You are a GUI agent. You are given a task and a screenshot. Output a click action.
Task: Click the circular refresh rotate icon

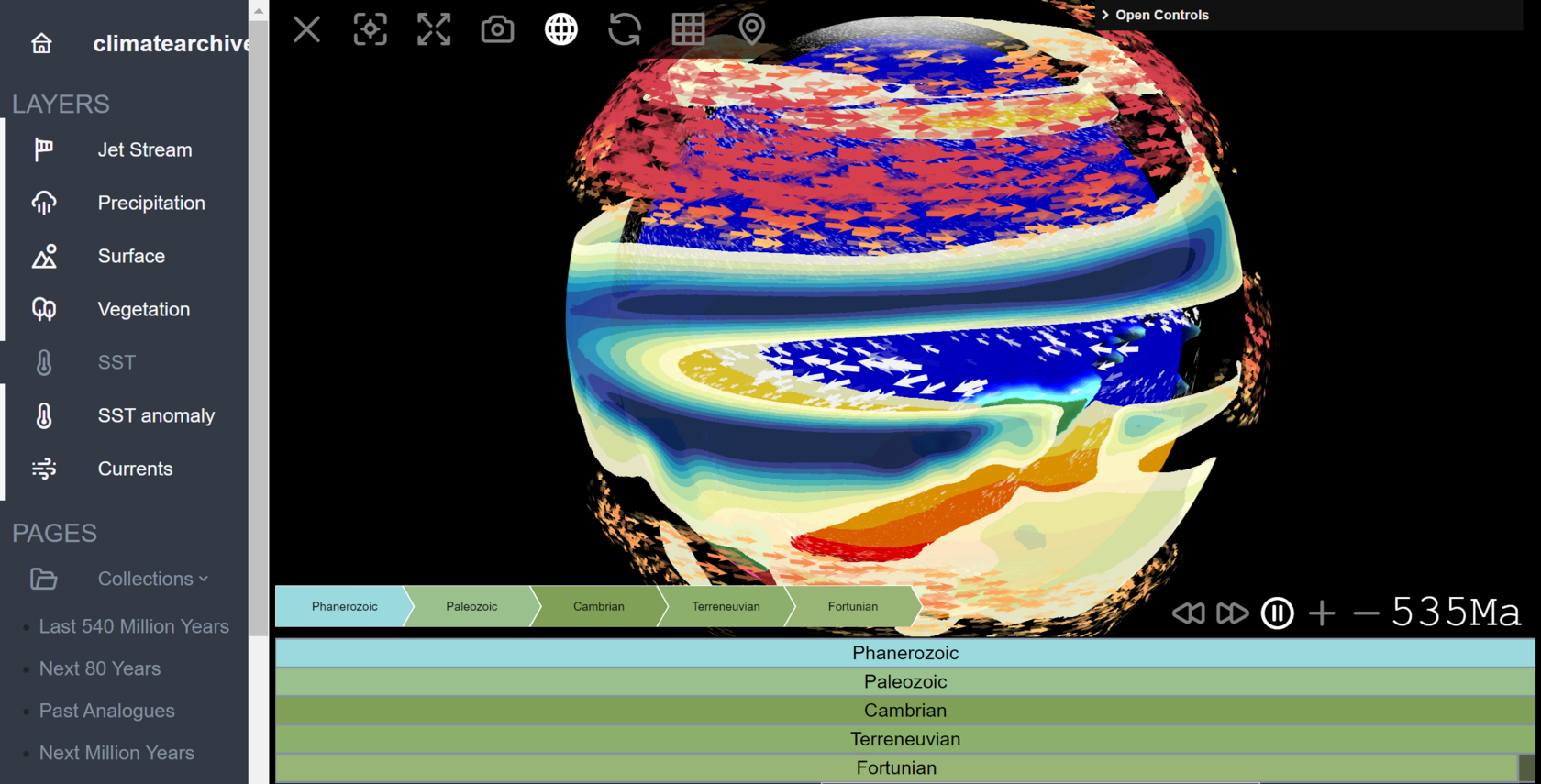click(625, 29)
